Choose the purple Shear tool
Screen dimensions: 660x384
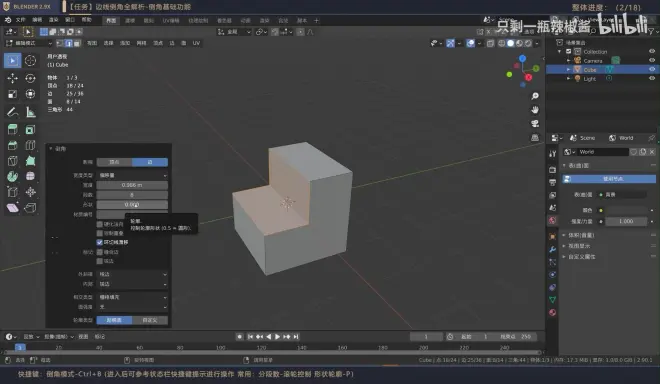point(12,208)
